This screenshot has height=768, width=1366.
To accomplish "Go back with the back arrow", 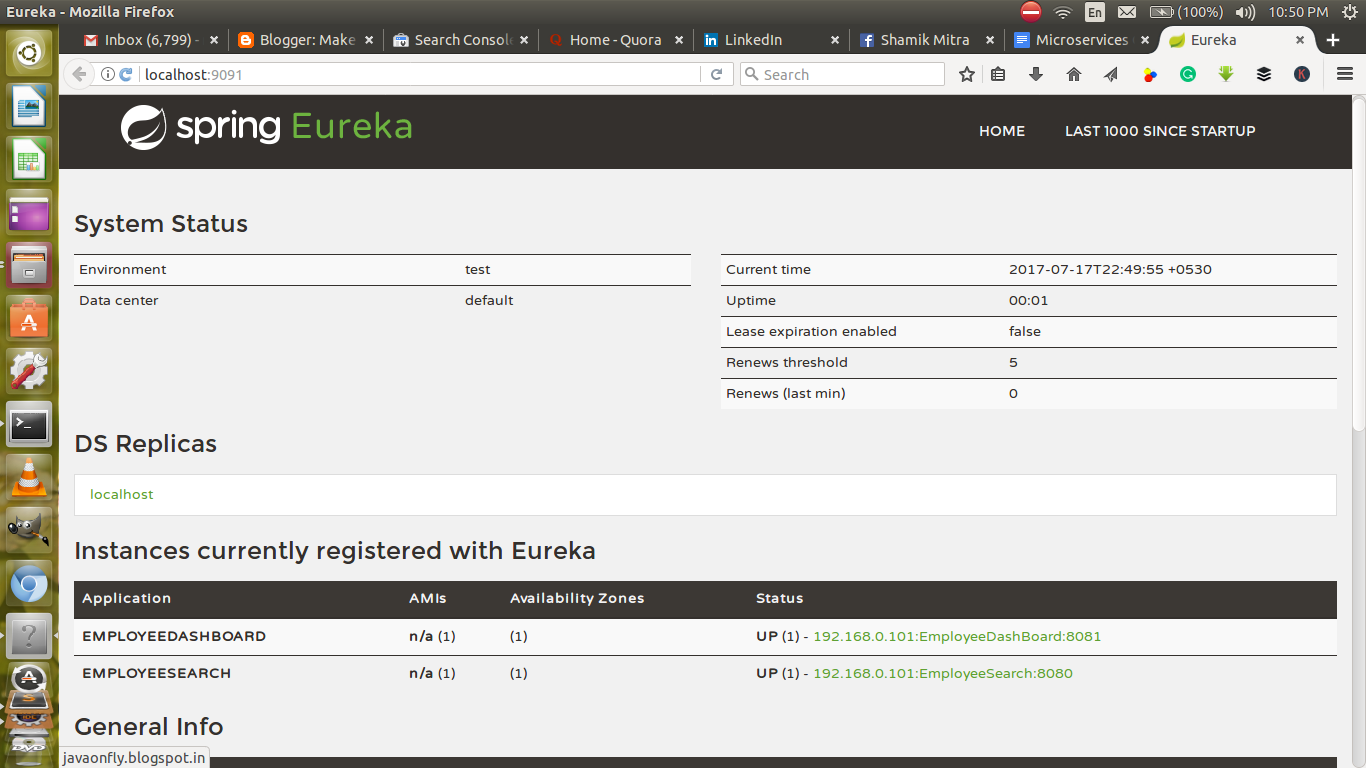I will 80,74.
